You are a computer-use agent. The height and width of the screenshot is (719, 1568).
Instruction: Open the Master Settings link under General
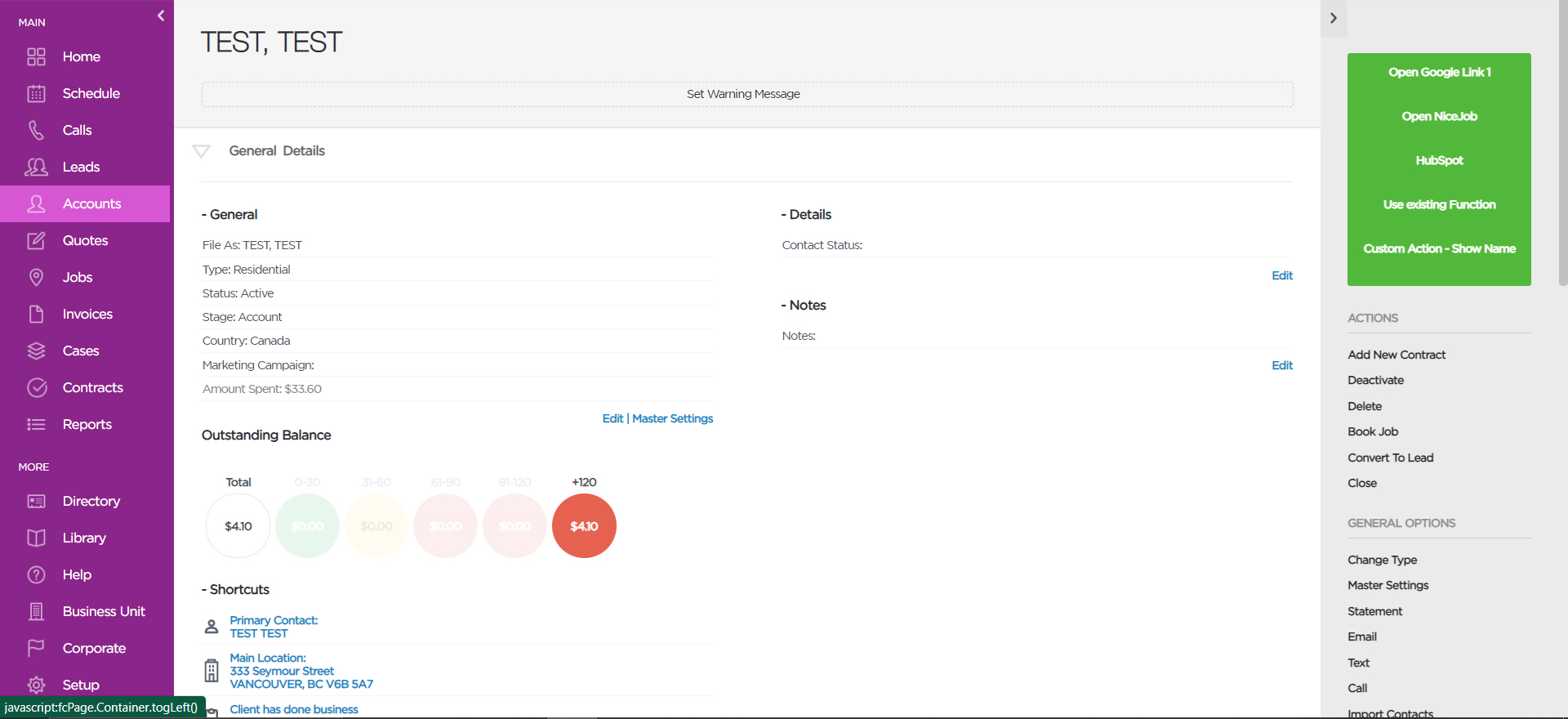click(672, 418)
